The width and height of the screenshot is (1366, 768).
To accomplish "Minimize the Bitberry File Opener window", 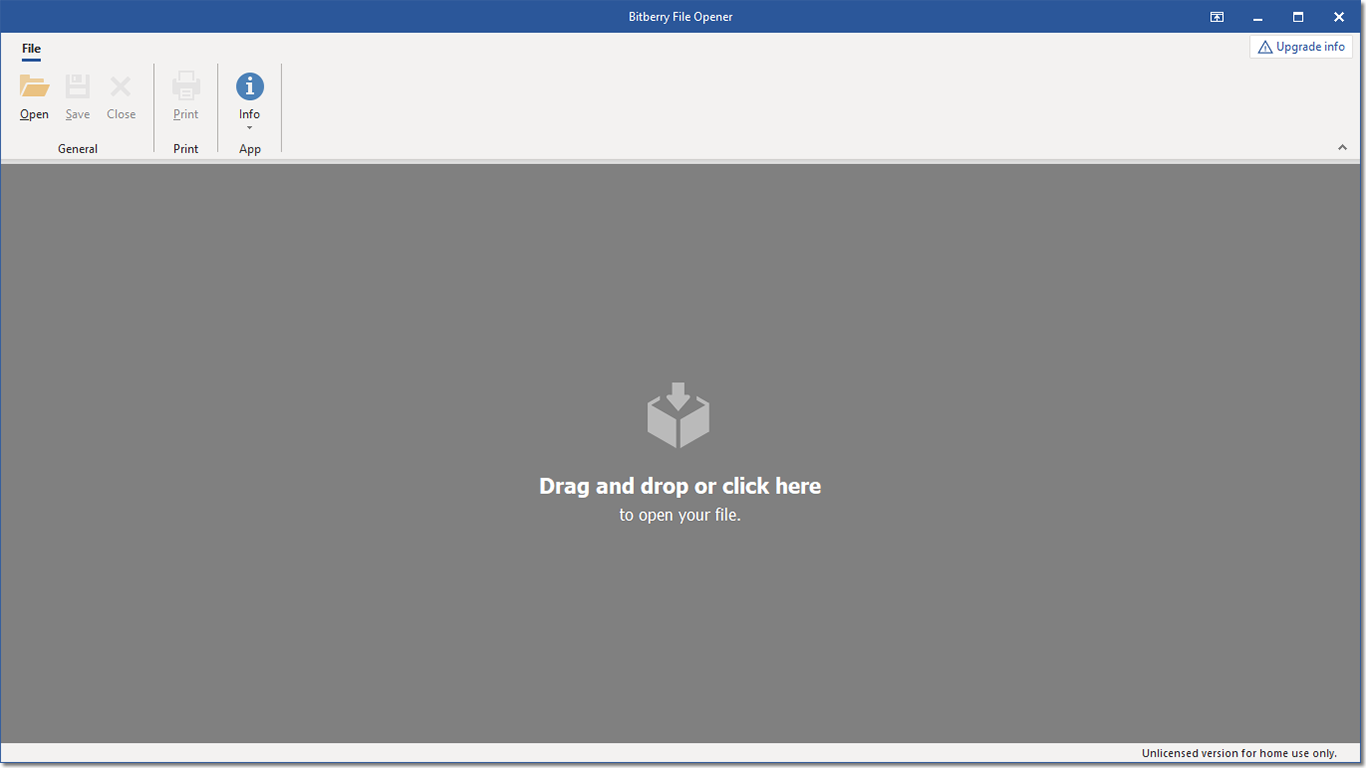I will pos(1258,17).
